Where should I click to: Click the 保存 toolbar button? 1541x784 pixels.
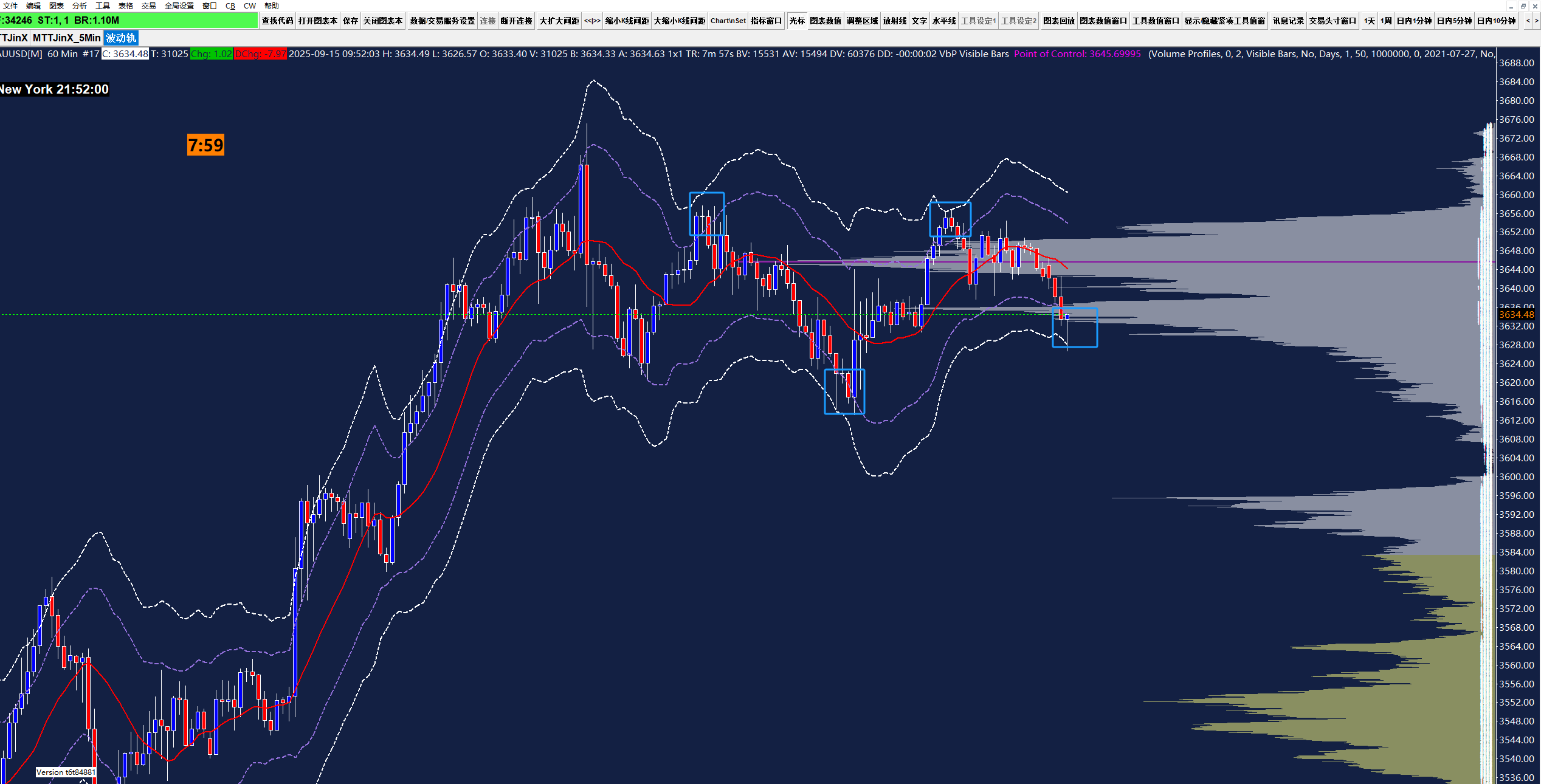350,21
